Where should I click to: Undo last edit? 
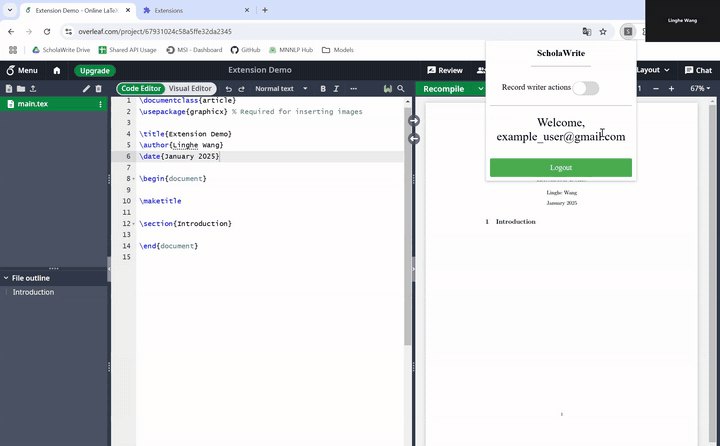pyautogui.click(x=229, y=89)
